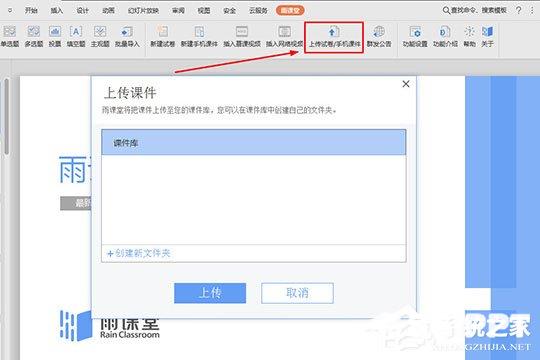Screen dimensions: 540x360
Task: Insert a 多选题 multiple-choice question
Action: (x=33, y=36)
